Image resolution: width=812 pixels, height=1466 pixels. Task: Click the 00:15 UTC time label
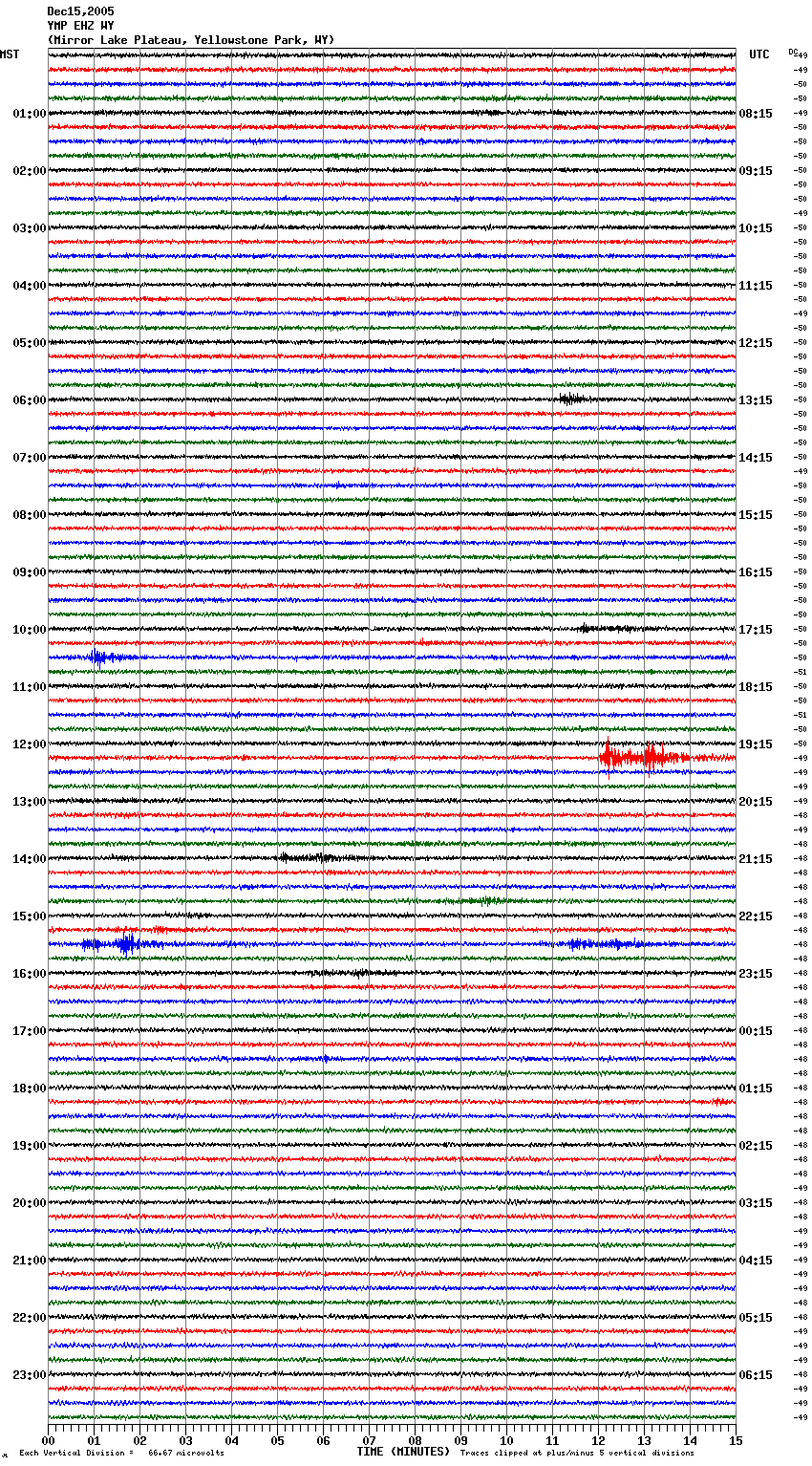[756, 1031]
